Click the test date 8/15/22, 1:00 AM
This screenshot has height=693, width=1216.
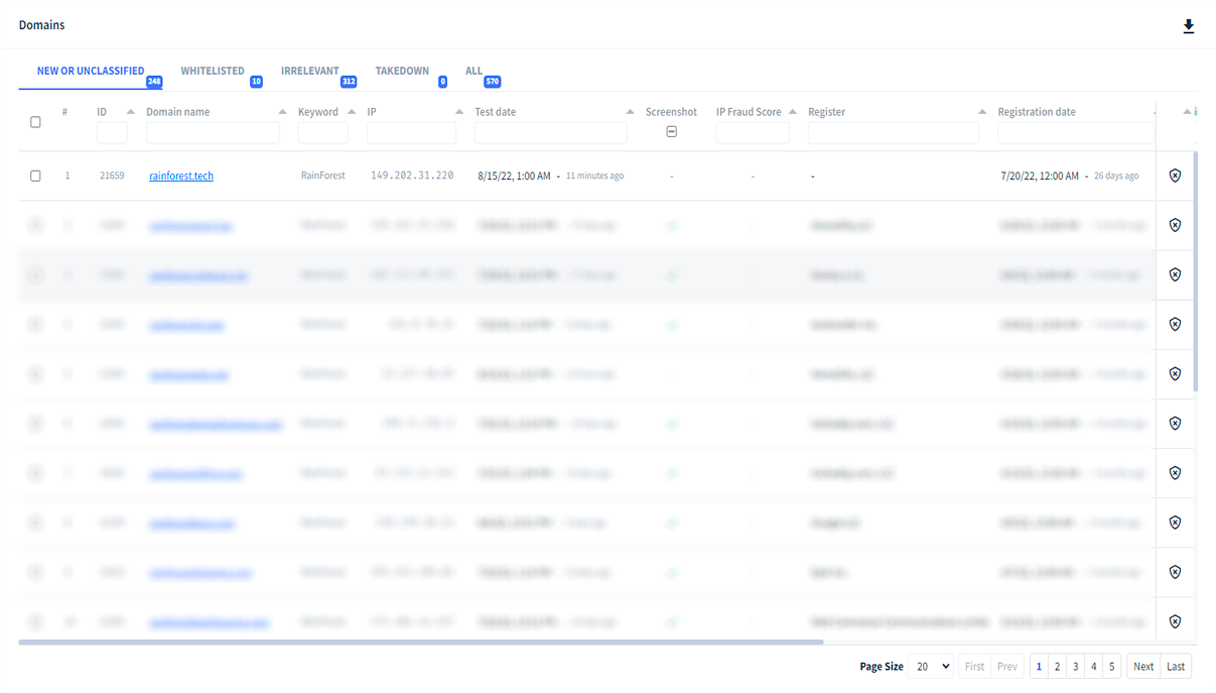(514, 176)
